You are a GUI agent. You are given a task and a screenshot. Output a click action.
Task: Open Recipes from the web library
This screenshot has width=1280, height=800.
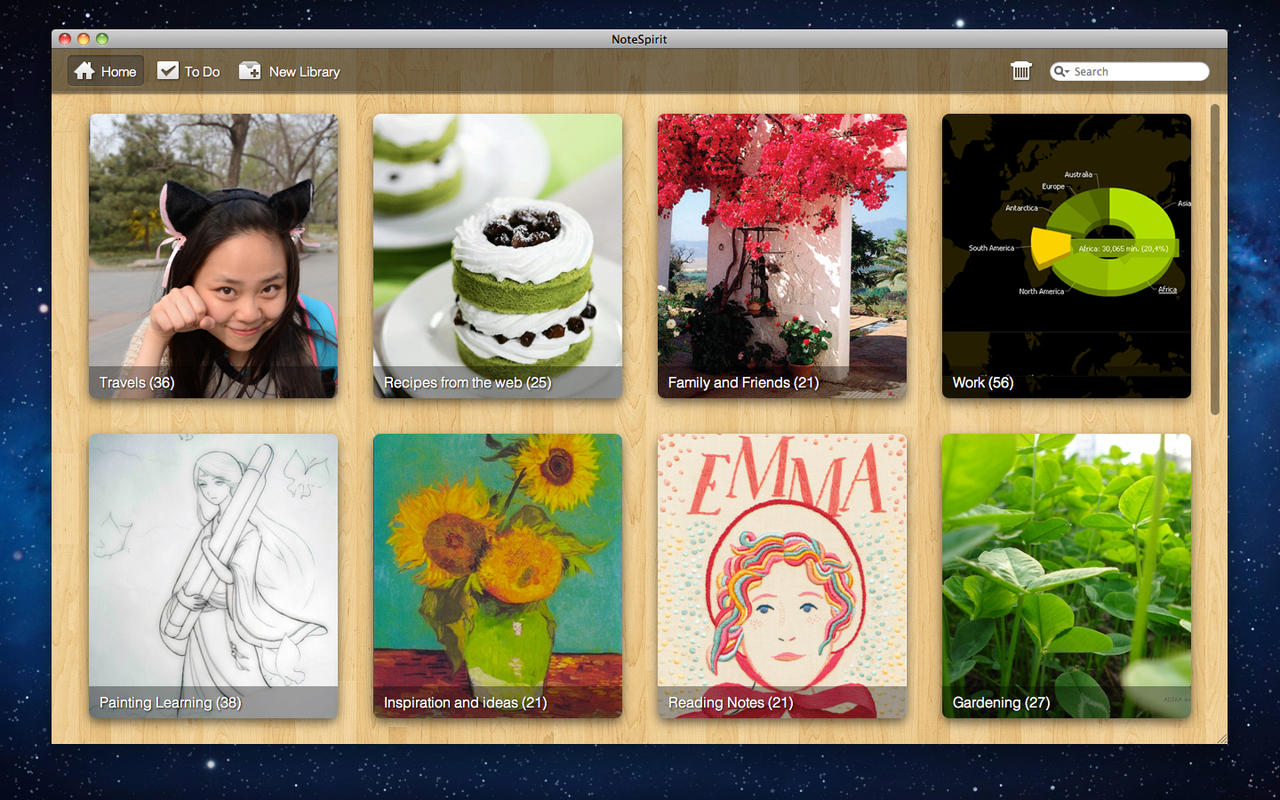point(497,255)
